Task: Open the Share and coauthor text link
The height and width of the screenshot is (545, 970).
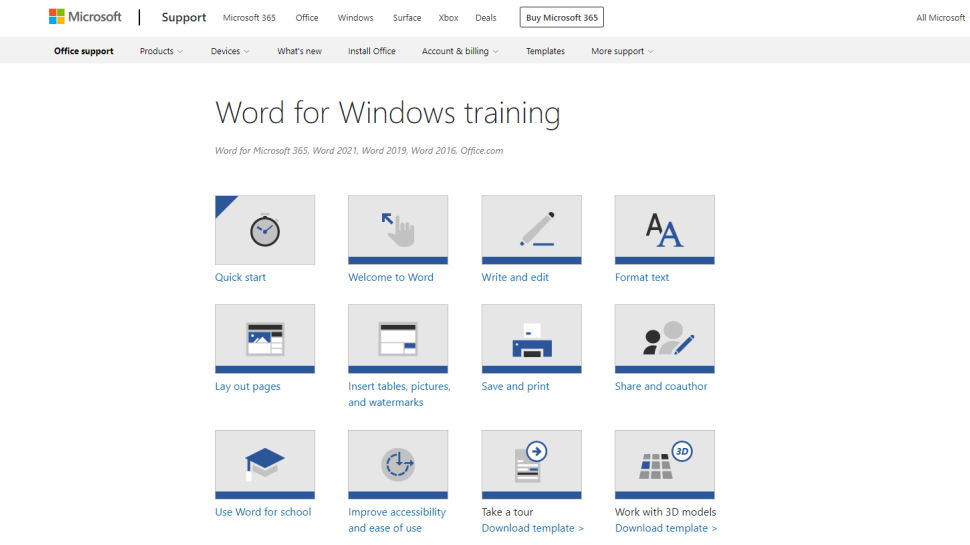Action: (661, 386)
